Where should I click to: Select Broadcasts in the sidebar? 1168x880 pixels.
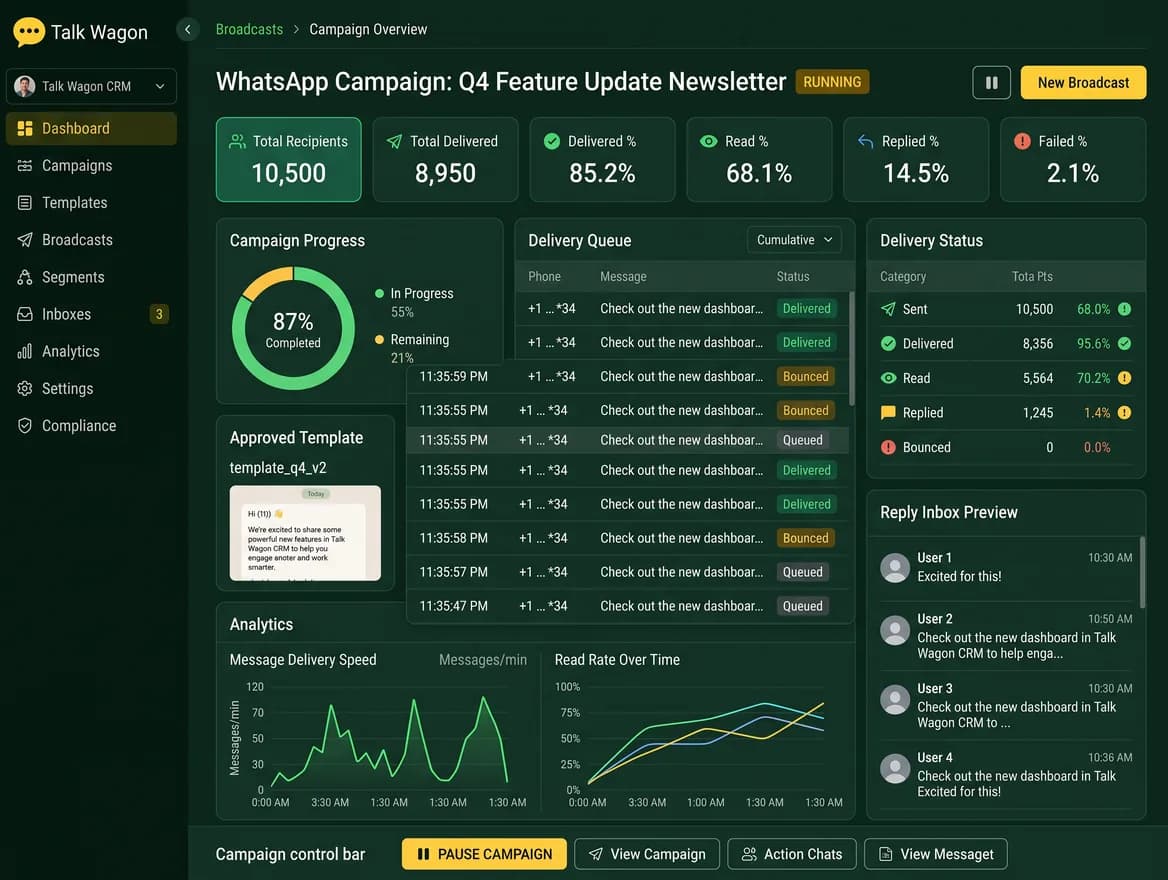click(91, 240)
